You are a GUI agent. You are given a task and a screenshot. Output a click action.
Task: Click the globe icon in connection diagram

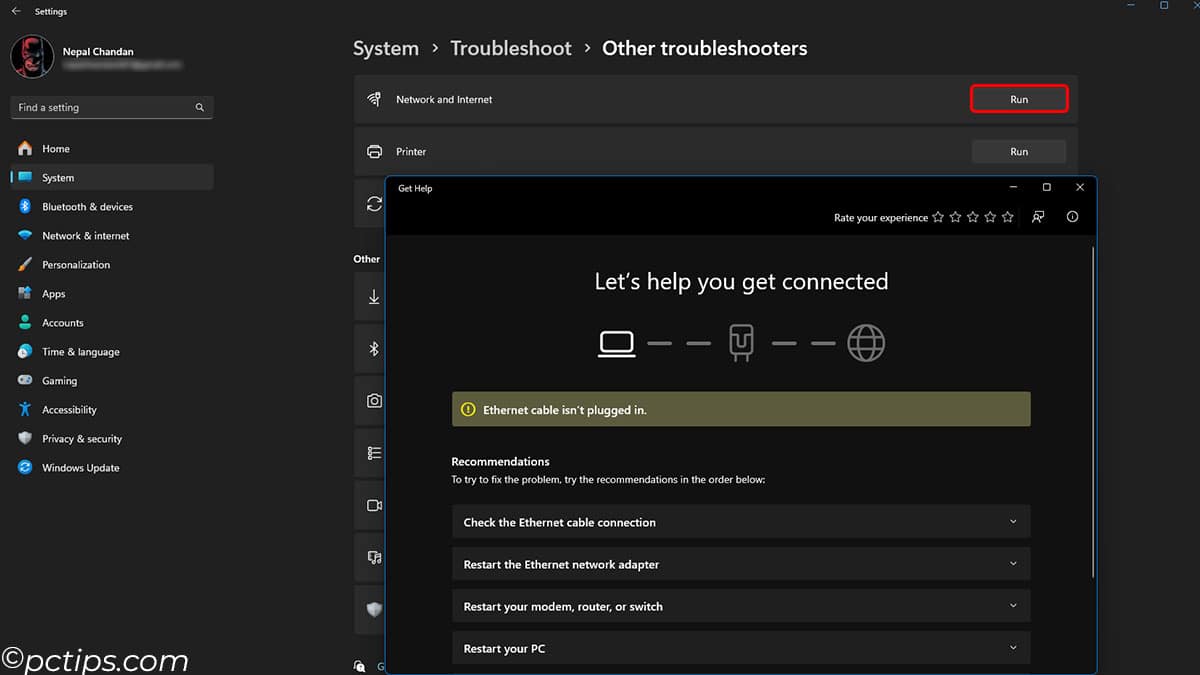(866, 343)
